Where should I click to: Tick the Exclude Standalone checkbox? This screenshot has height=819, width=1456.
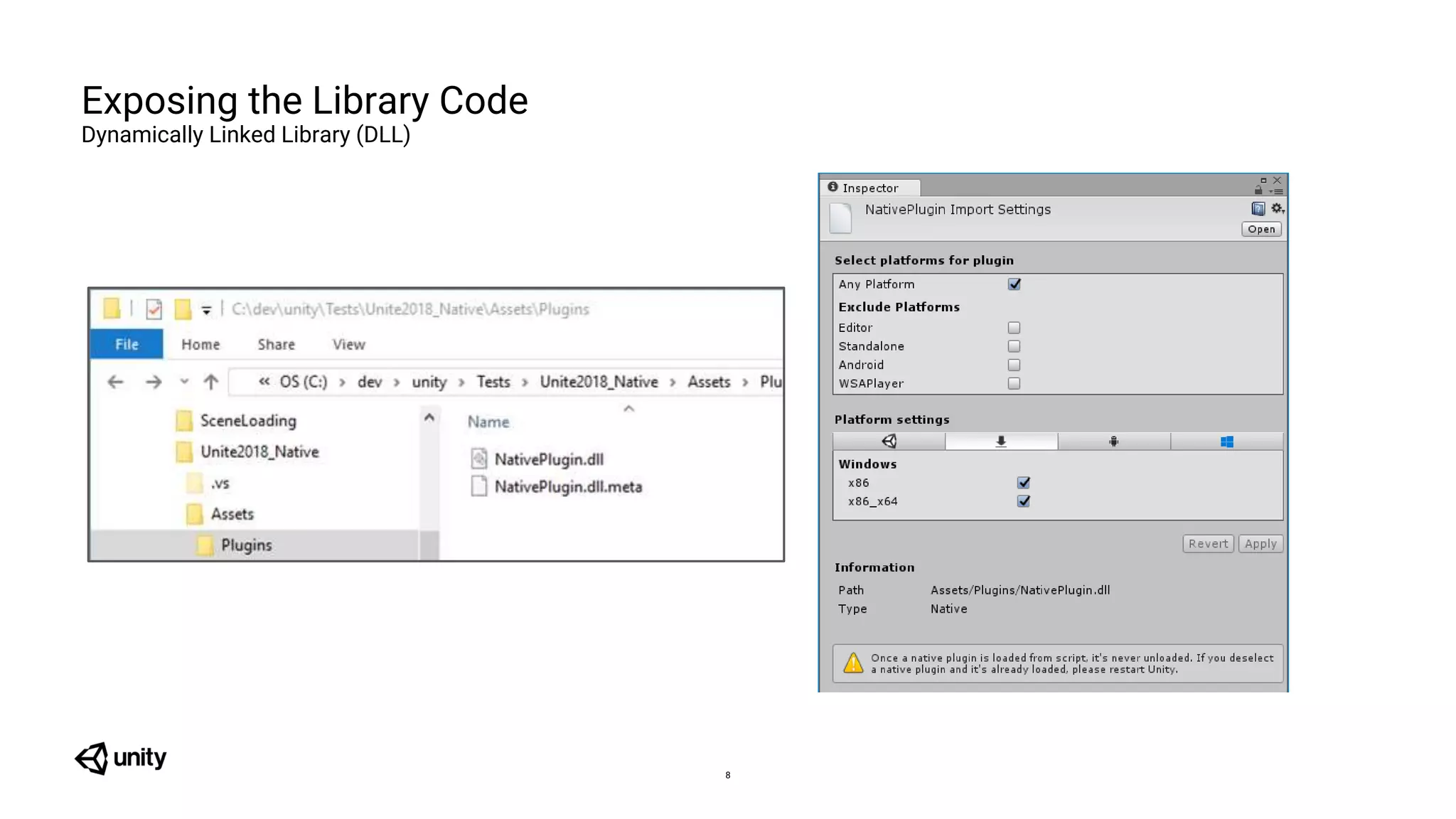pos(1014,346)
